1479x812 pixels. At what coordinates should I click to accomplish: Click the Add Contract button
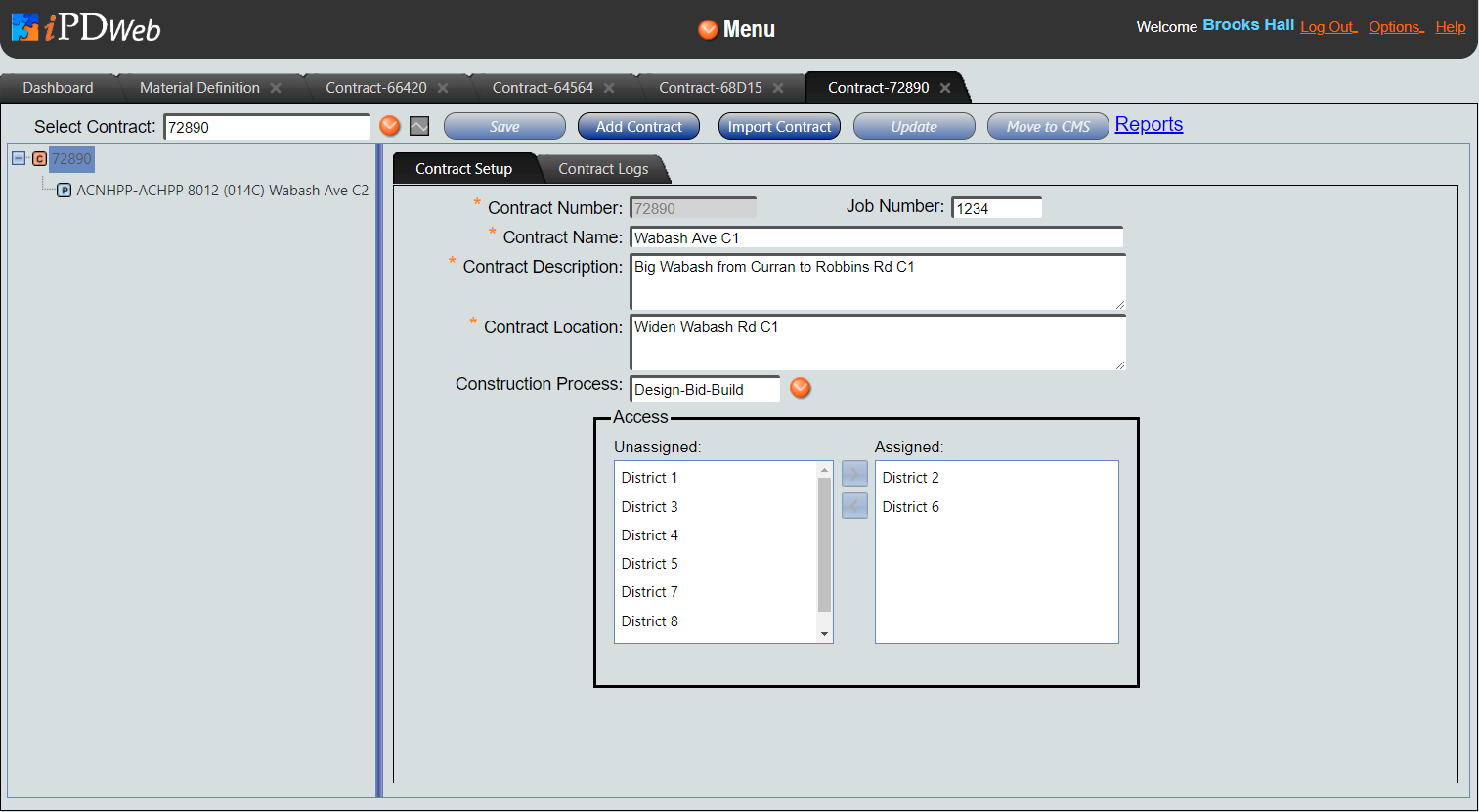coord(638,126)
